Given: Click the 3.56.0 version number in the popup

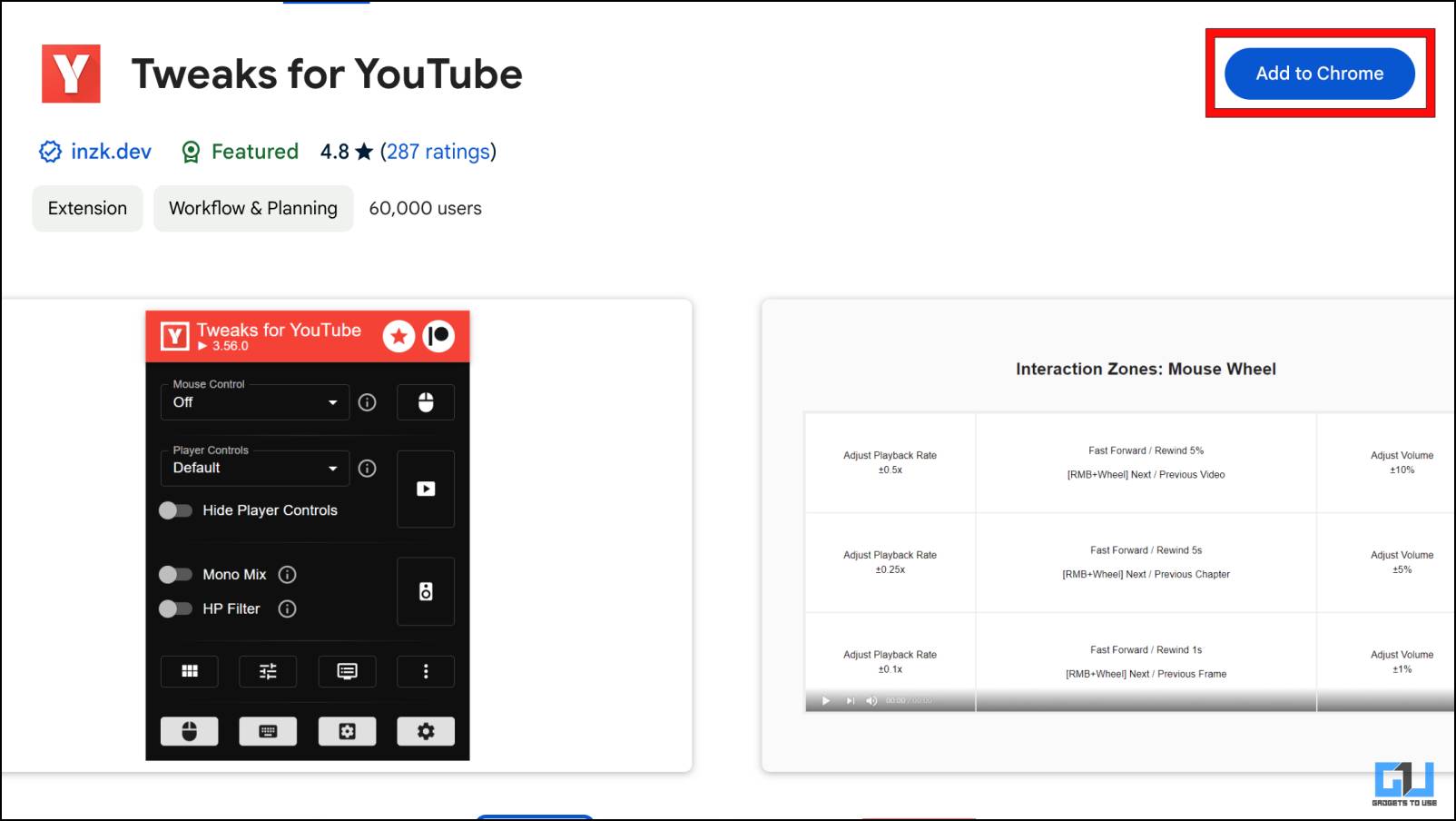Looking at the screenshot, I should point(230,346).
